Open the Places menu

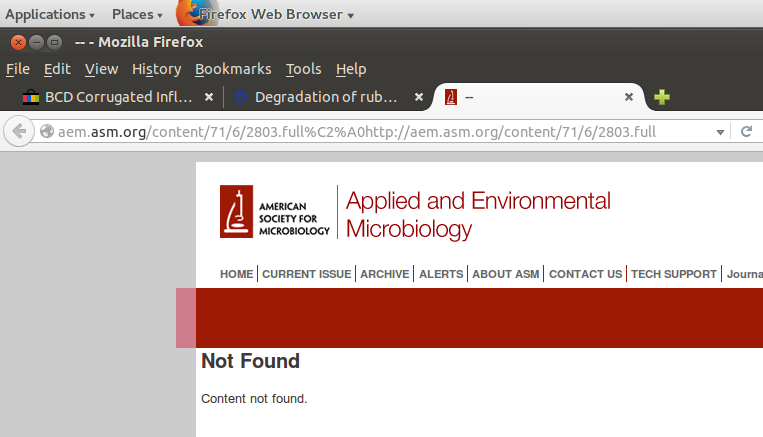(137, 14)
